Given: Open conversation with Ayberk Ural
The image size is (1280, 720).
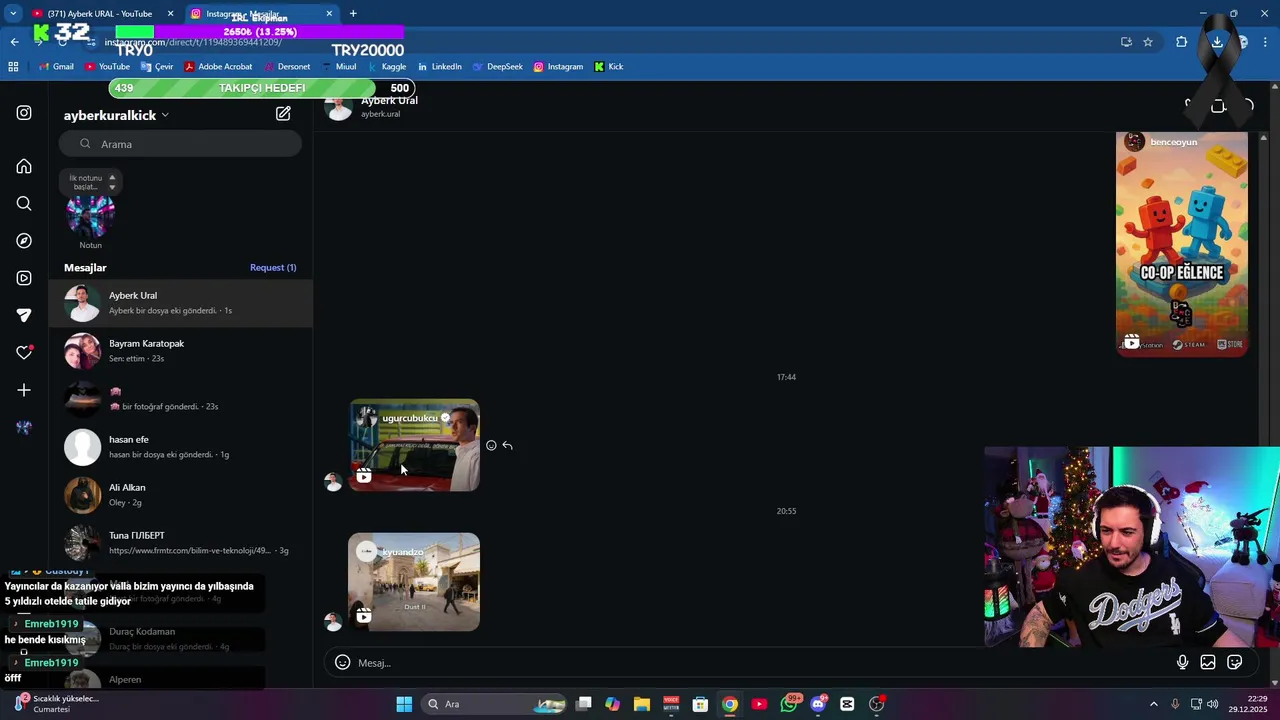Looking at the screenshot, I should (x=181, y=303).
